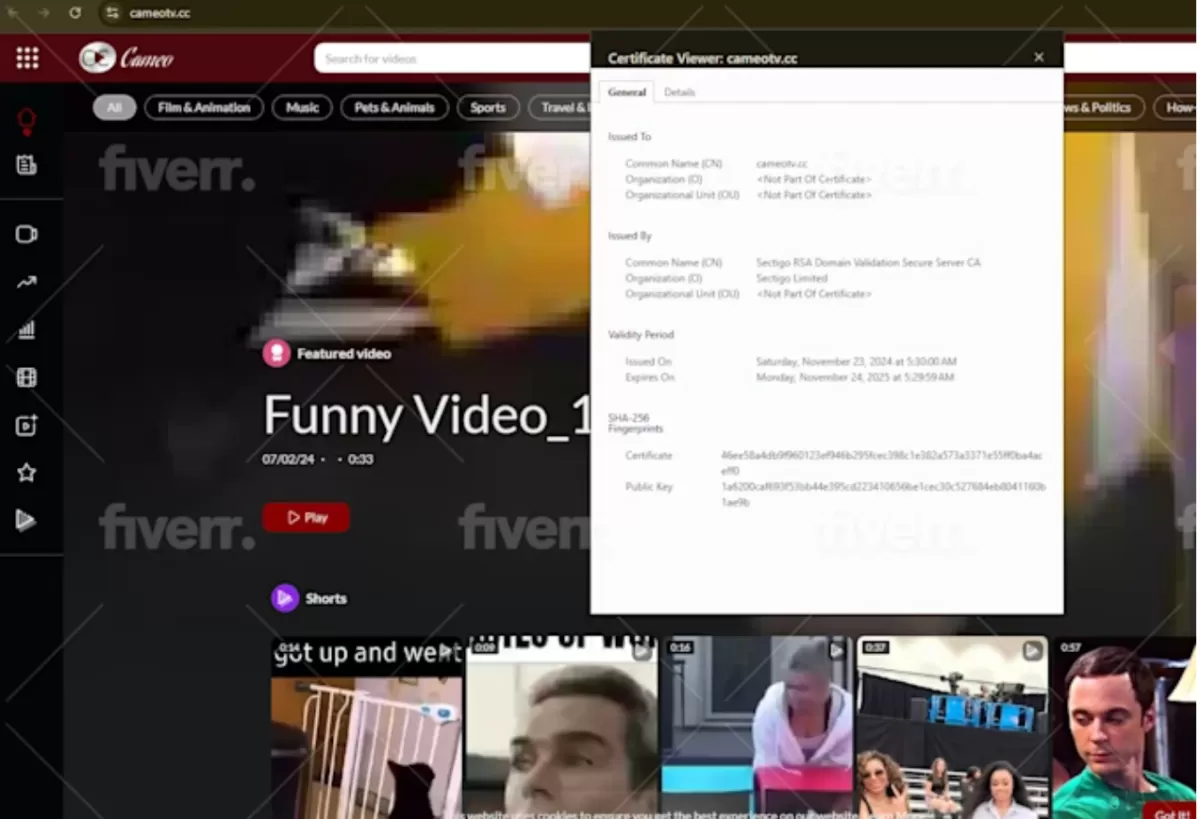Viewport: 1200px width, 819px height.
Task: Click the red lightbulb sidebar icon
Action: click(x=27, y=122)
